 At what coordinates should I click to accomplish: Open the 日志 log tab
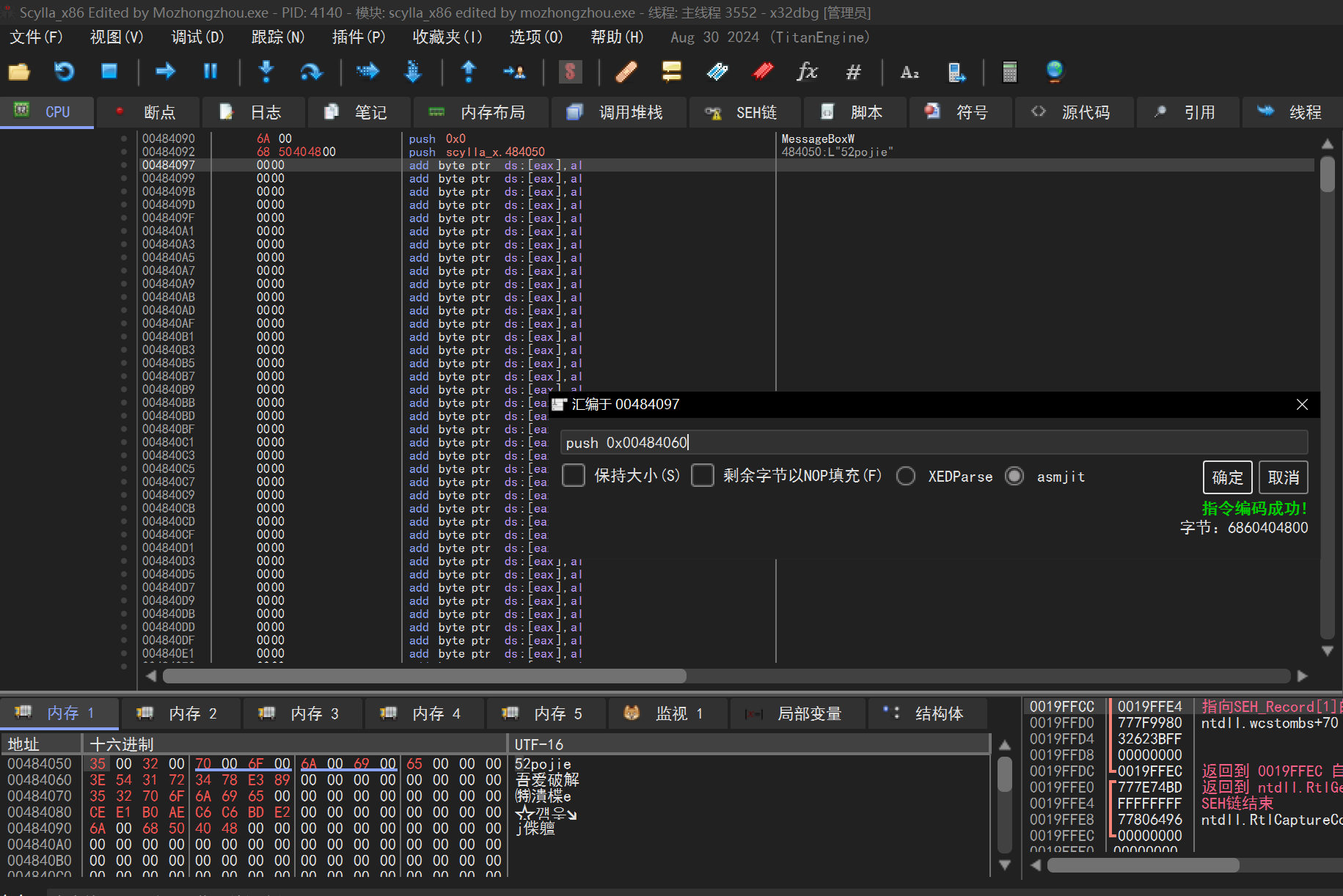(253, 112)
